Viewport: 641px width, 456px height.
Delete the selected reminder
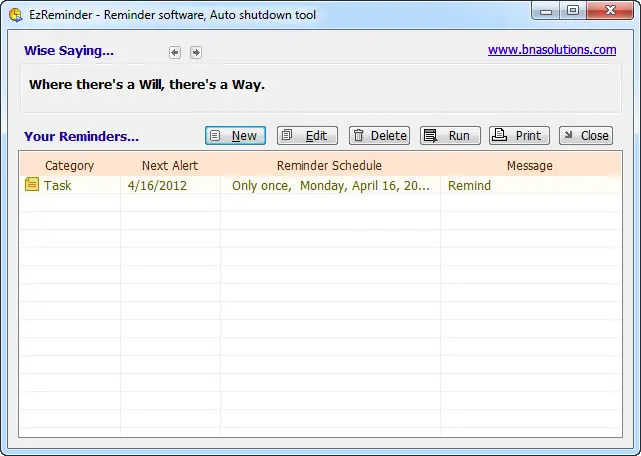[x=379, y=135]
